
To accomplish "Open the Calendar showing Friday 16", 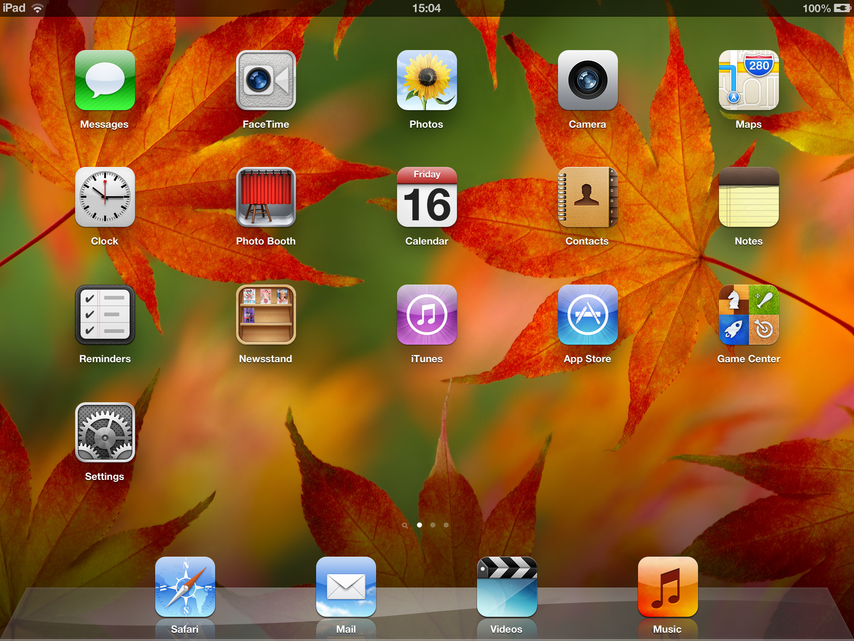I will point(427,197).
